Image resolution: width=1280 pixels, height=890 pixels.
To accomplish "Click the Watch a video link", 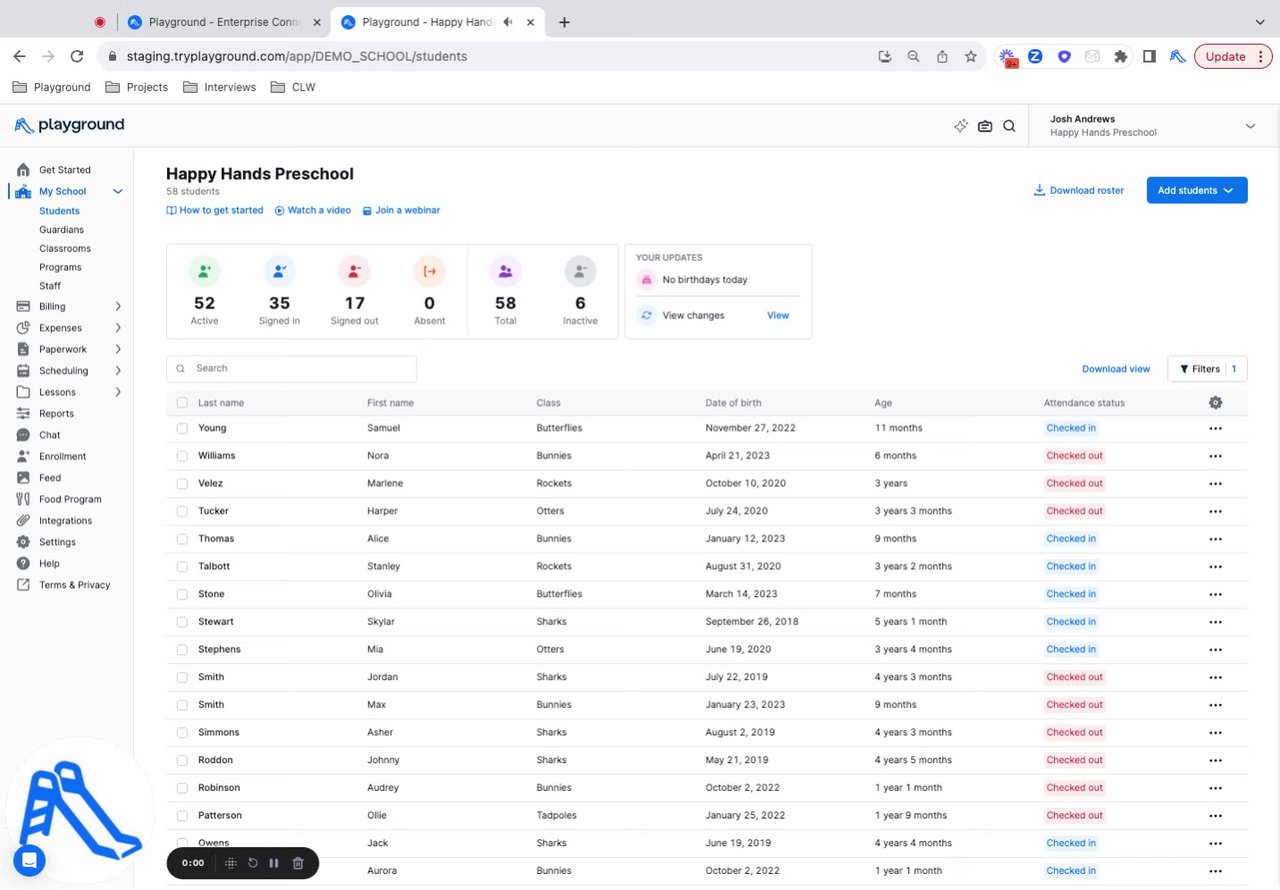I will pos(312,211).
